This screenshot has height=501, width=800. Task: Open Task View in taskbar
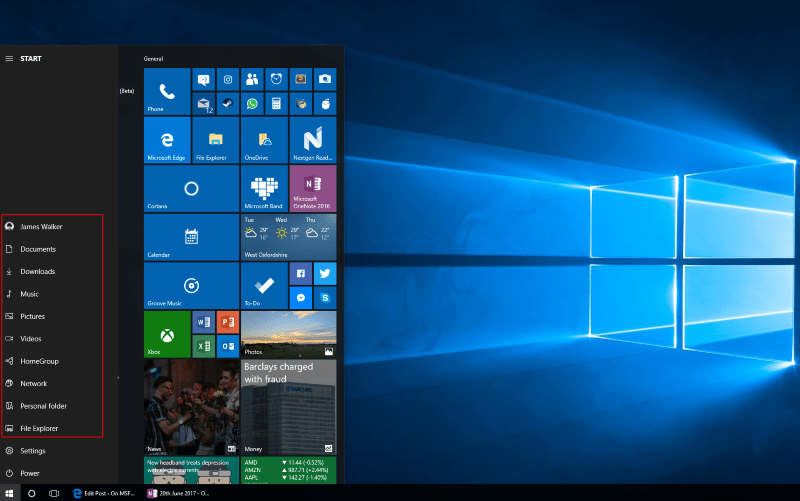[x=54, y=493]
